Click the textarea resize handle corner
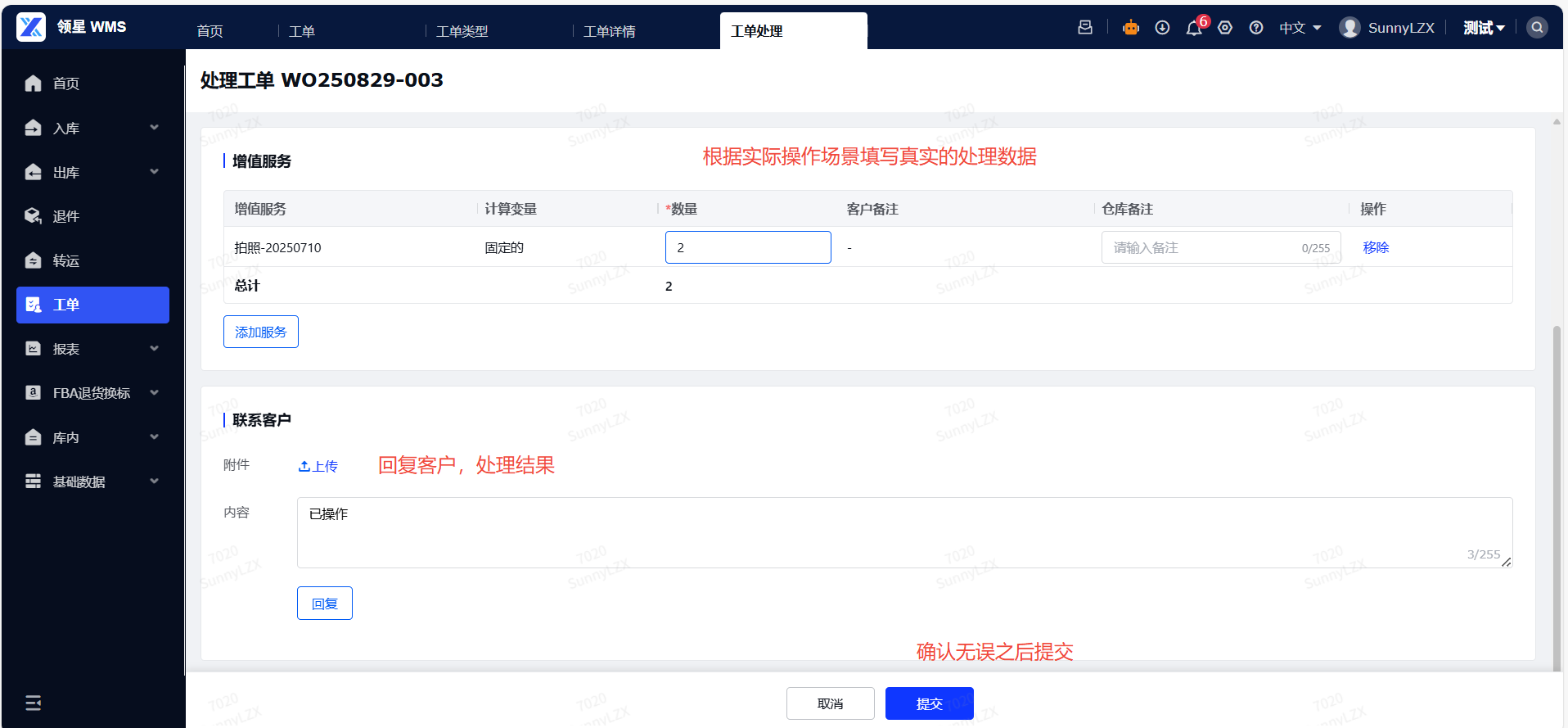The width and height of the screenshot is (1568, 728). [1507, 562]
